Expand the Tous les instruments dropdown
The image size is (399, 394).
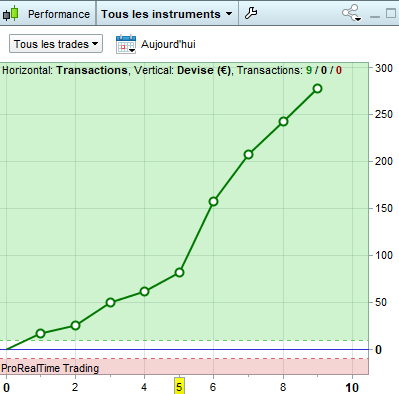167,14
